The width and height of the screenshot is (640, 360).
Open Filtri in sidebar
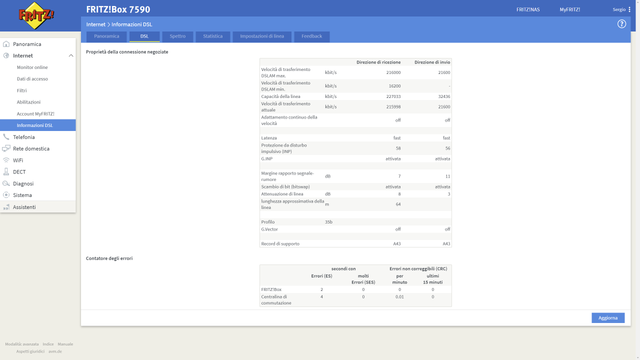pos(22,91)
